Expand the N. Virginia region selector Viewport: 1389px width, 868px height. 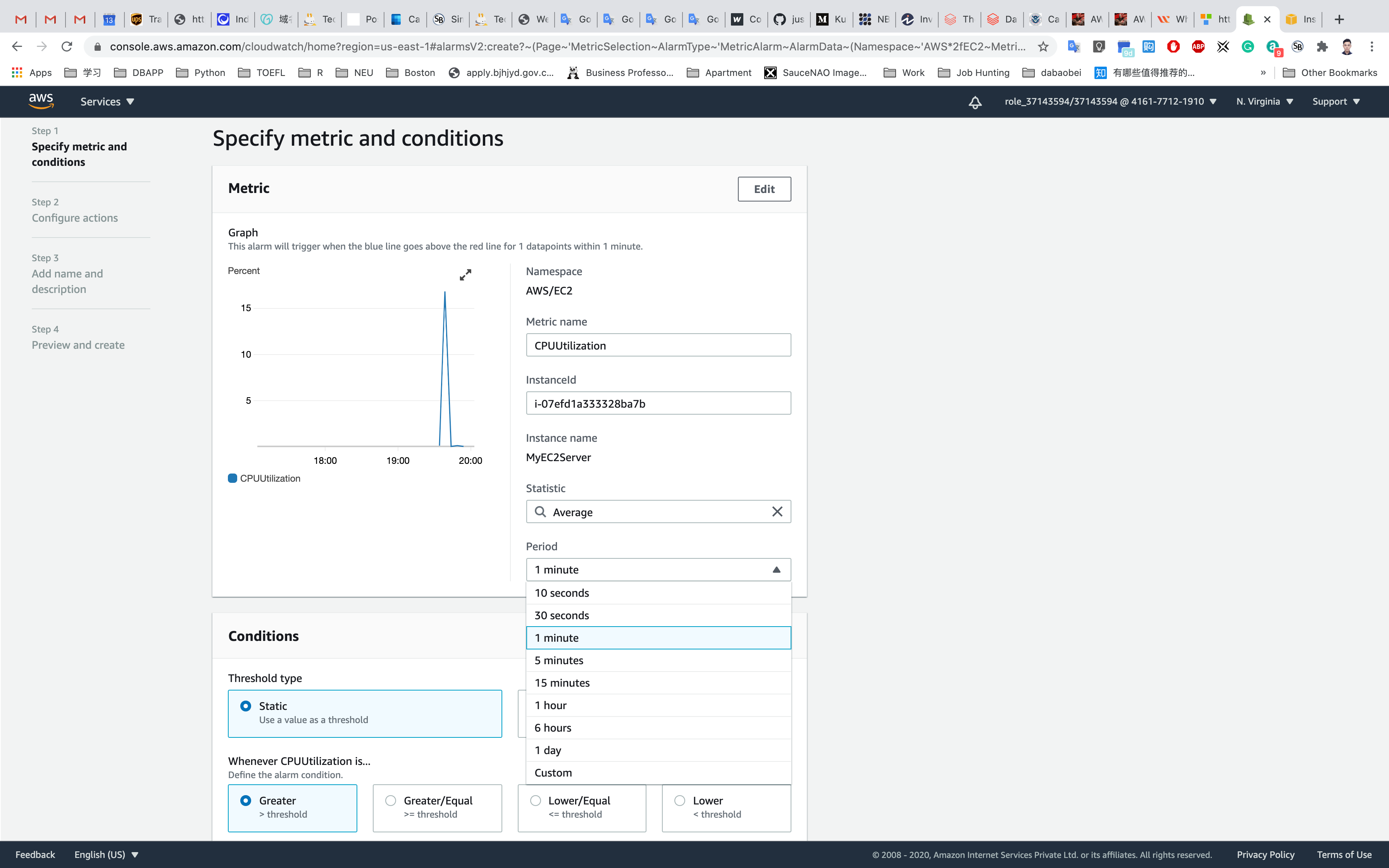pos(1264,102)
